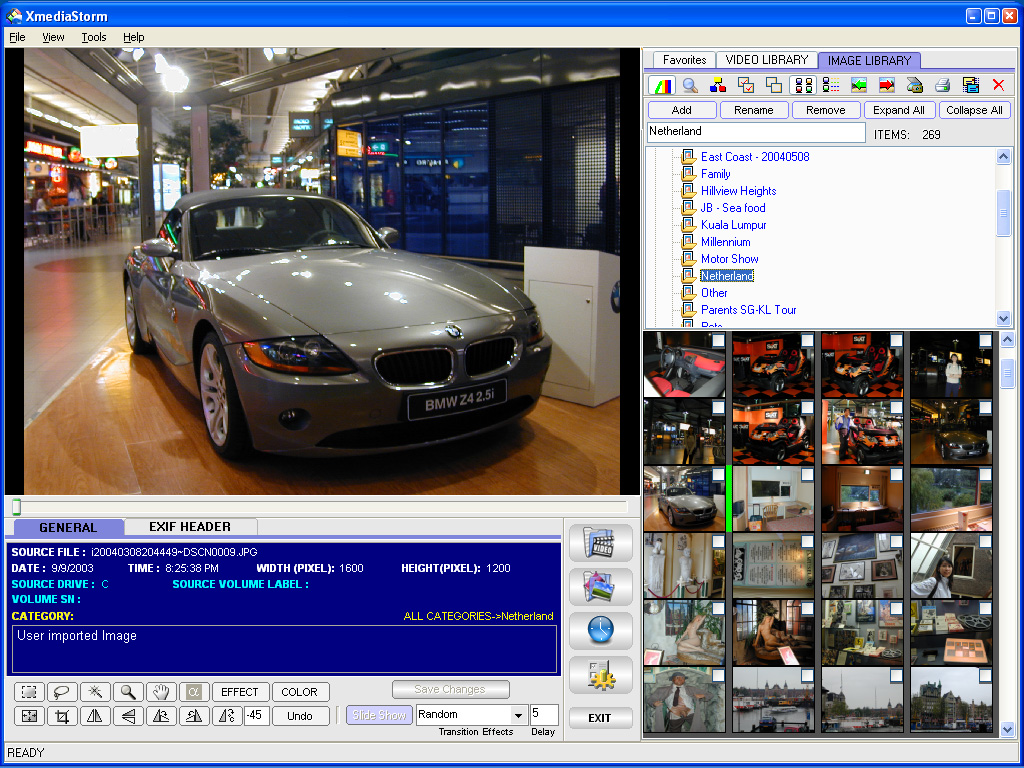Switch to the VIDEO LIBRARY tab

pos(767,60)
